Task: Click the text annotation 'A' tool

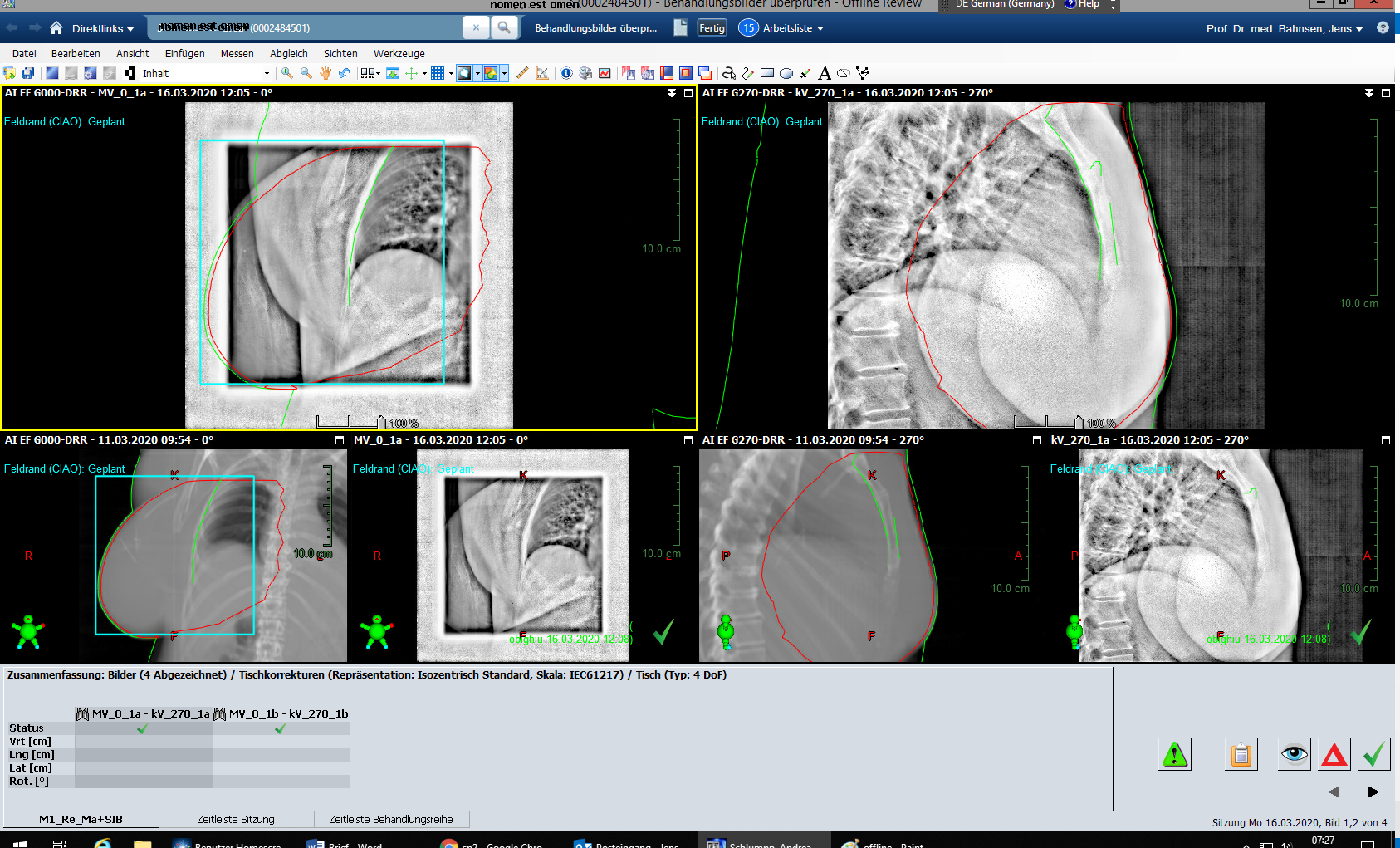Action: click(824, 73)
